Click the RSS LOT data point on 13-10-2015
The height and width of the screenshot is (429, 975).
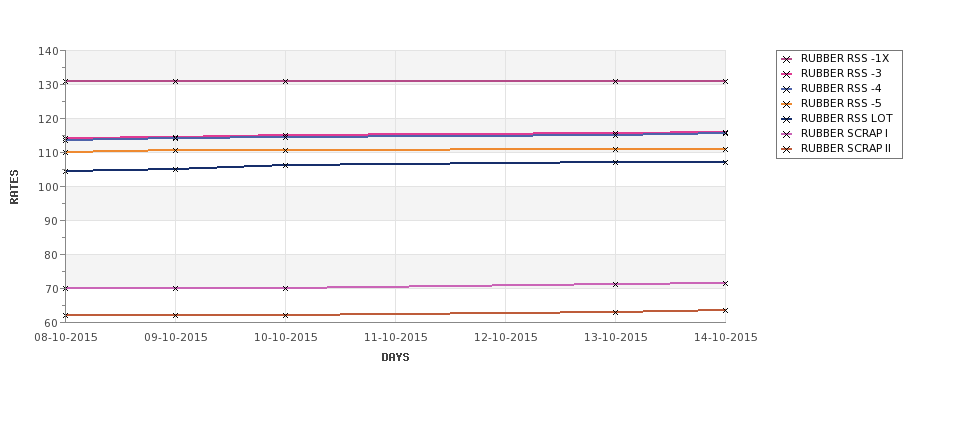click(615, 162)
